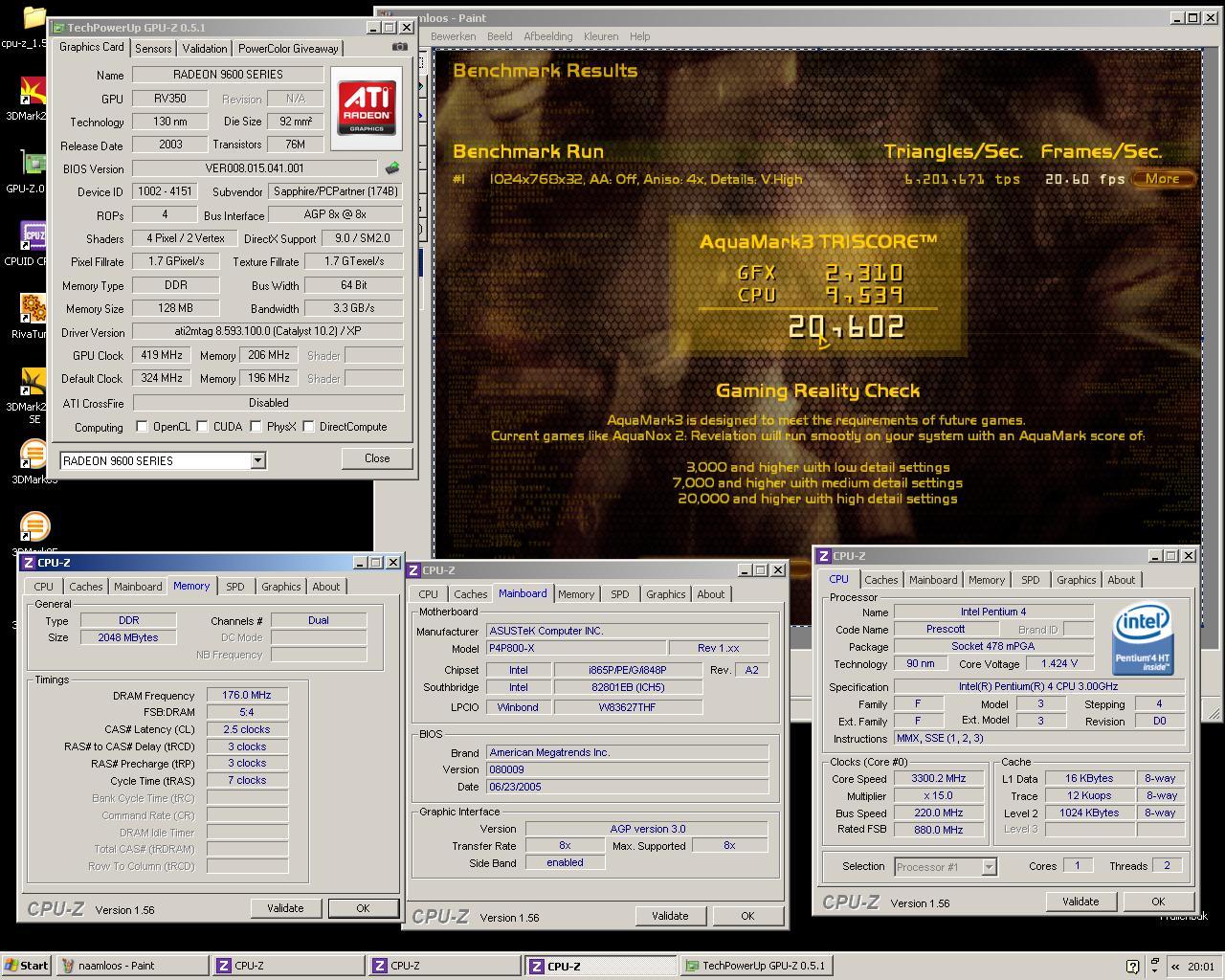
Task: Click the taskbar window-stack overflow icon
Action: [1155, 966]
